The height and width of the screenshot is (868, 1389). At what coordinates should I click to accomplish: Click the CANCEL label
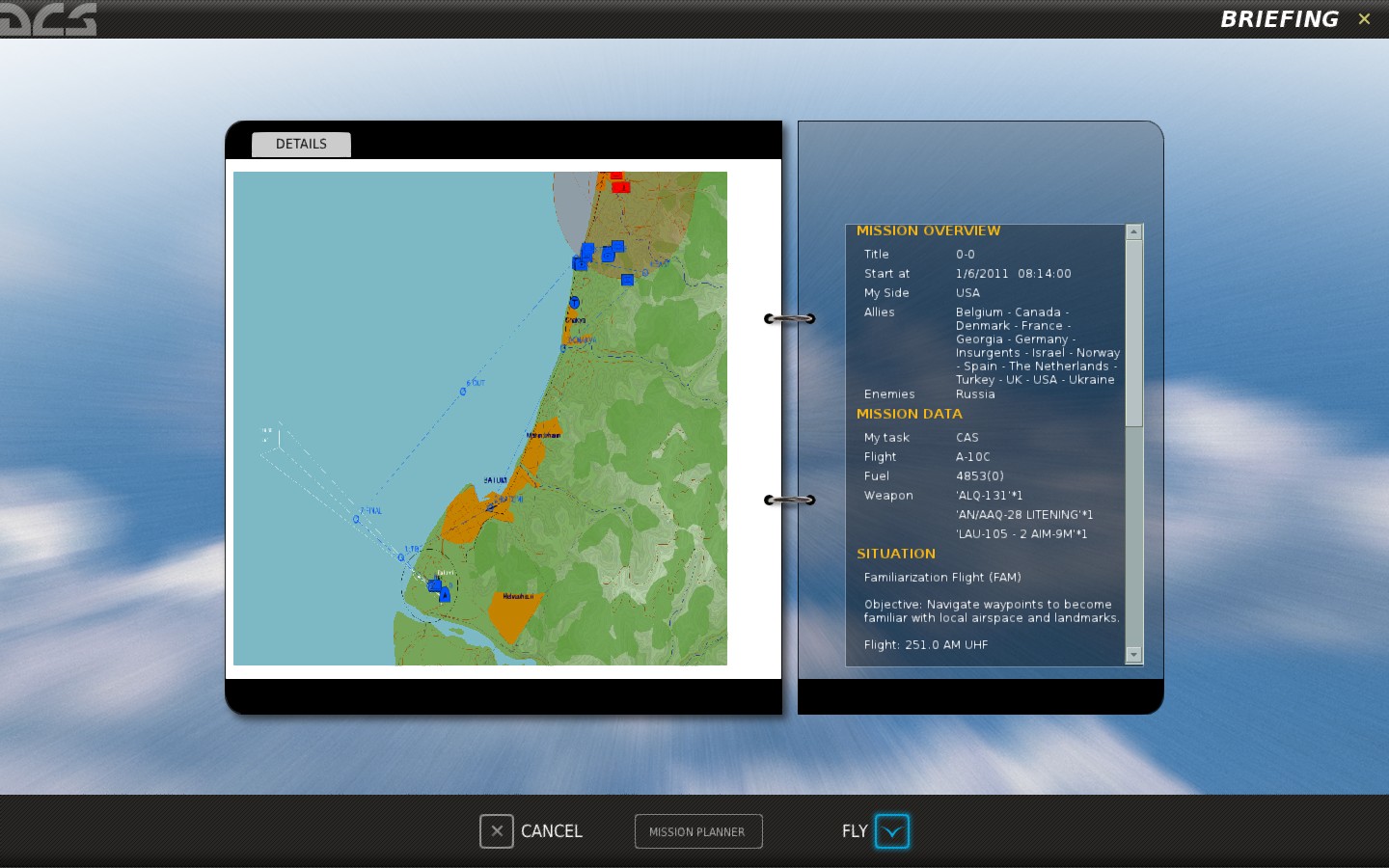(552, 831)
